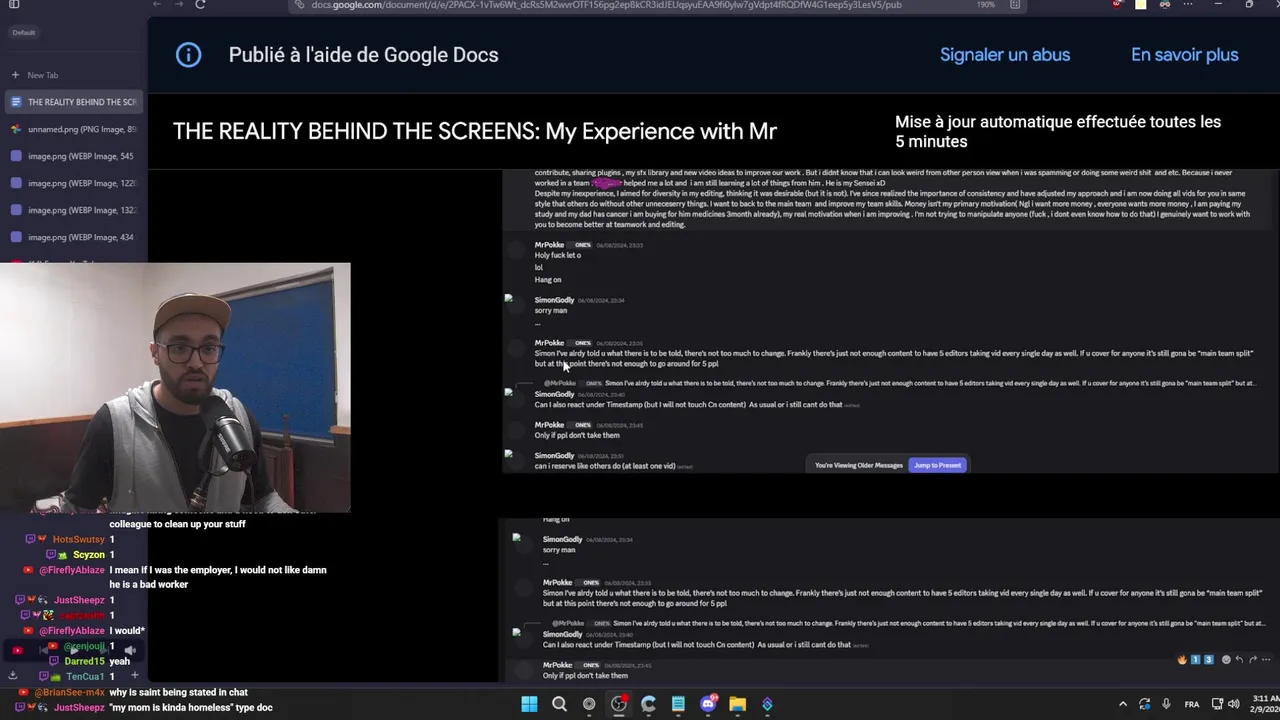This screenshot has height=720, width=1280.
Task: Click the blue C-shaped app taskbar icon
Action: pos(648,704)
